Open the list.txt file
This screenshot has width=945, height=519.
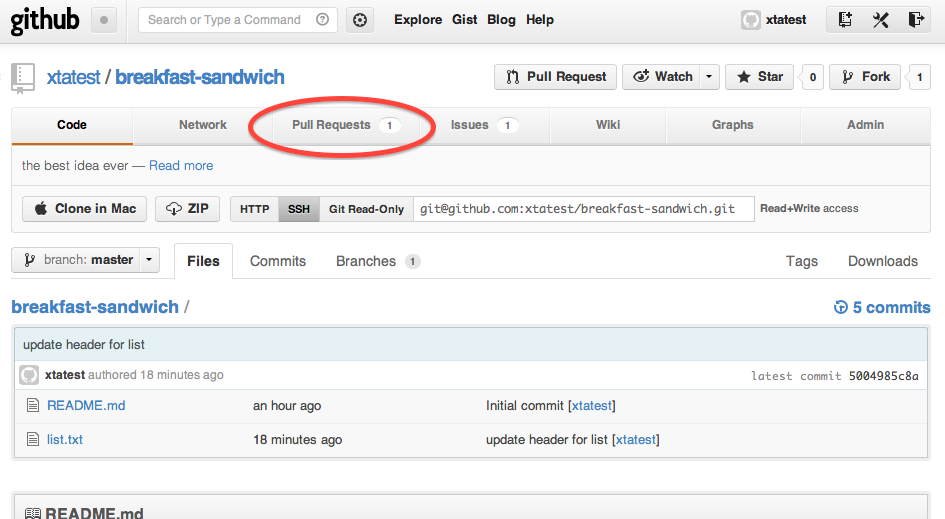65,439
